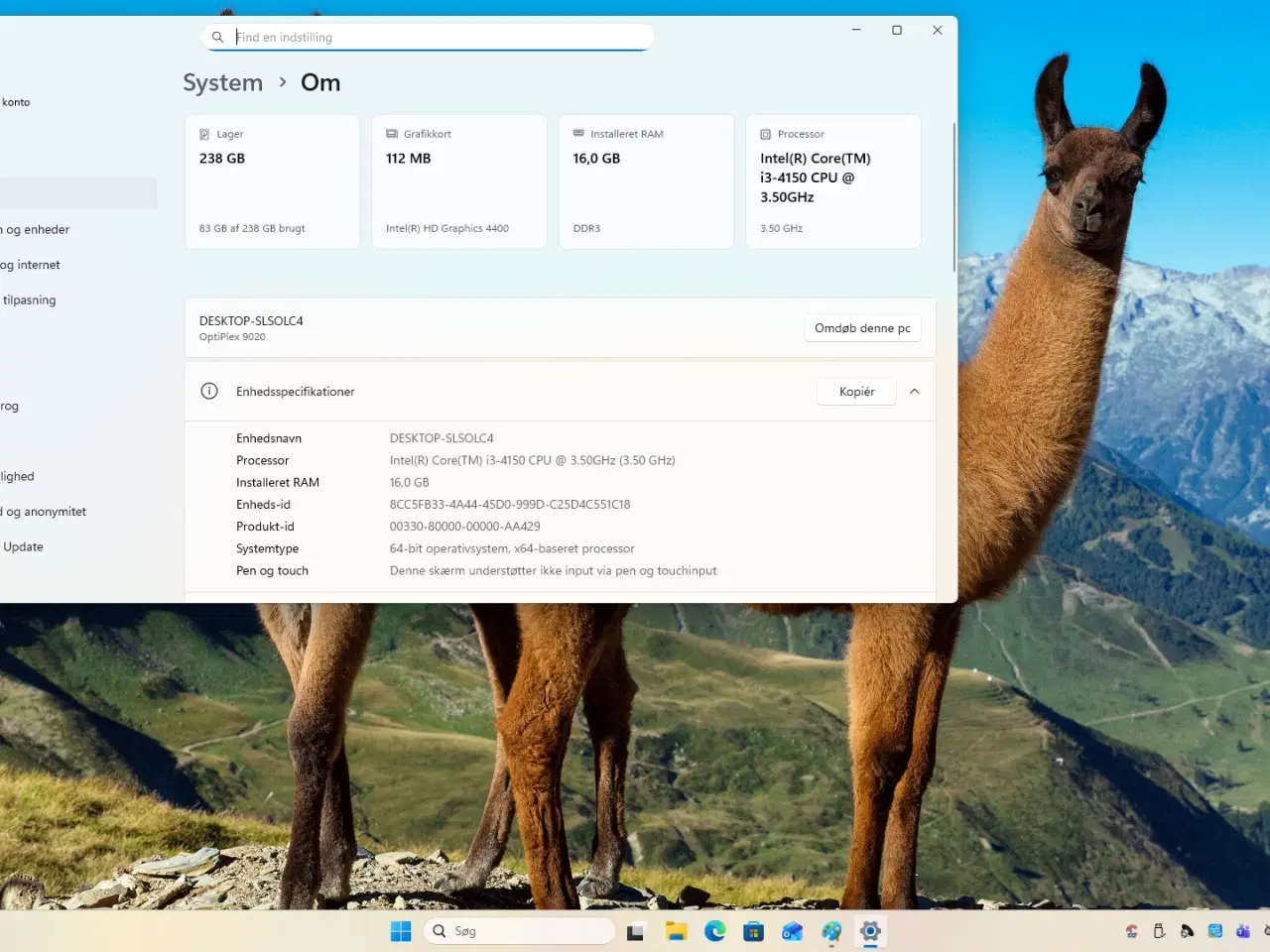Select the Installeret RAM card
The image size is (1270, 952).
(x=645, y=181)
